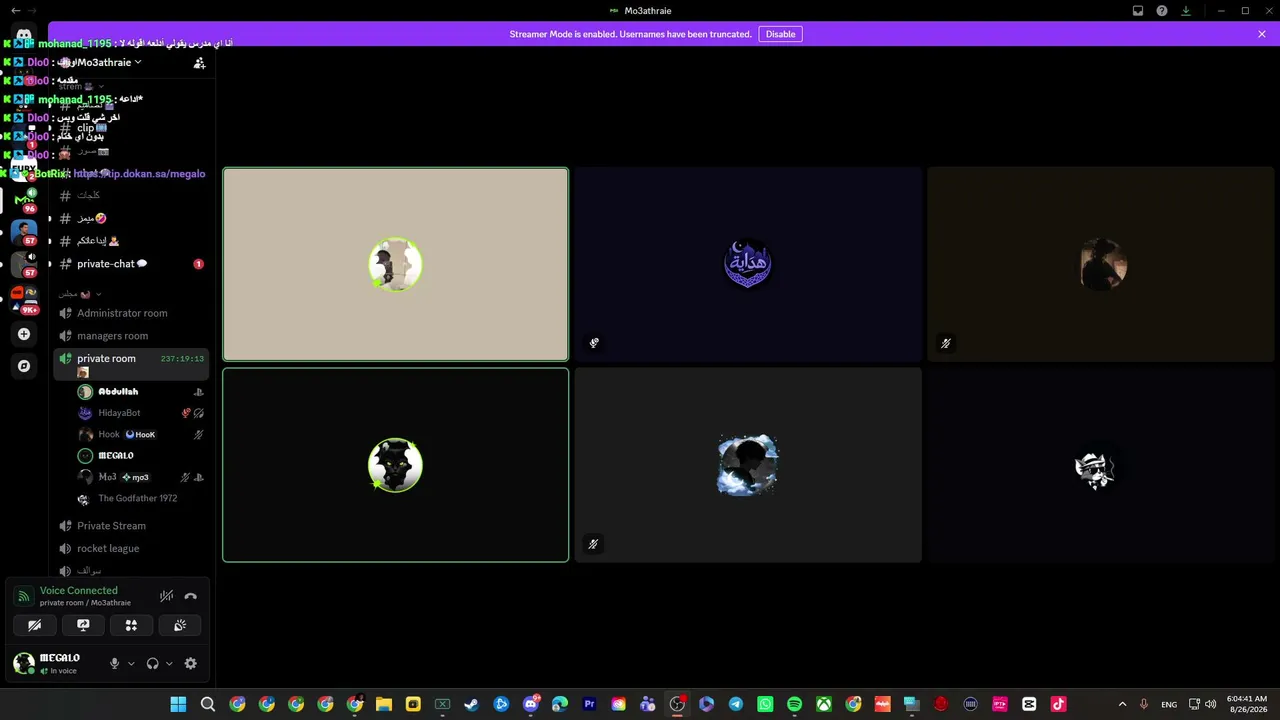Share your screen from voice panel
1280x720 pixels.
[83, 625]
